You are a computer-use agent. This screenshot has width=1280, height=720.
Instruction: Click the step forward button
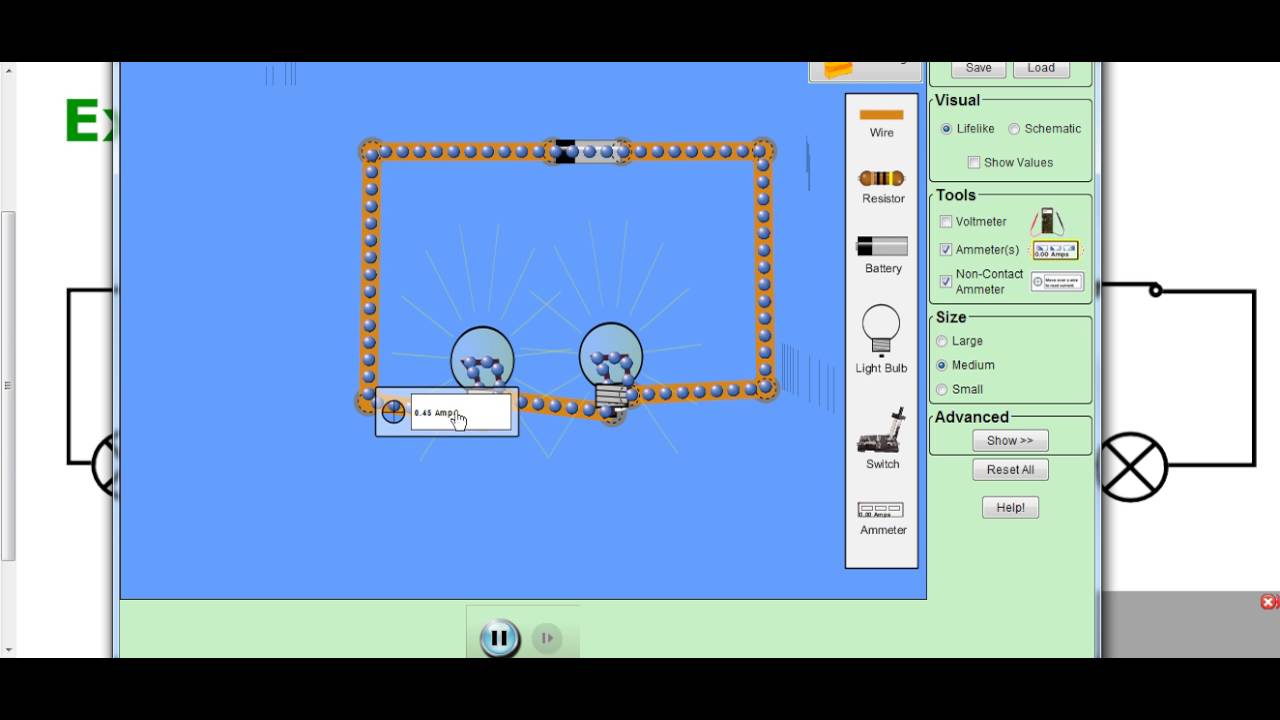(x=546, y=638)
